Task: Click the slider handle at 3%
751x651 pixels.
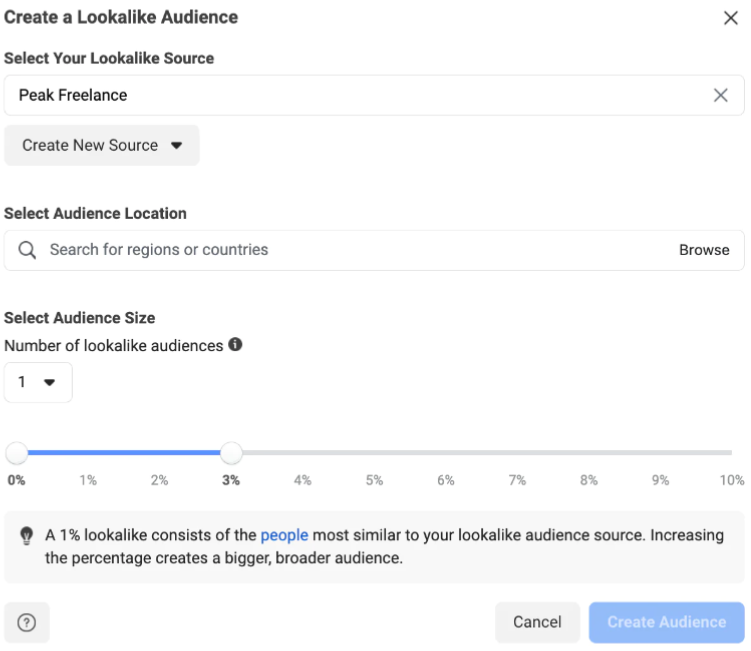Action: [231, 453]
